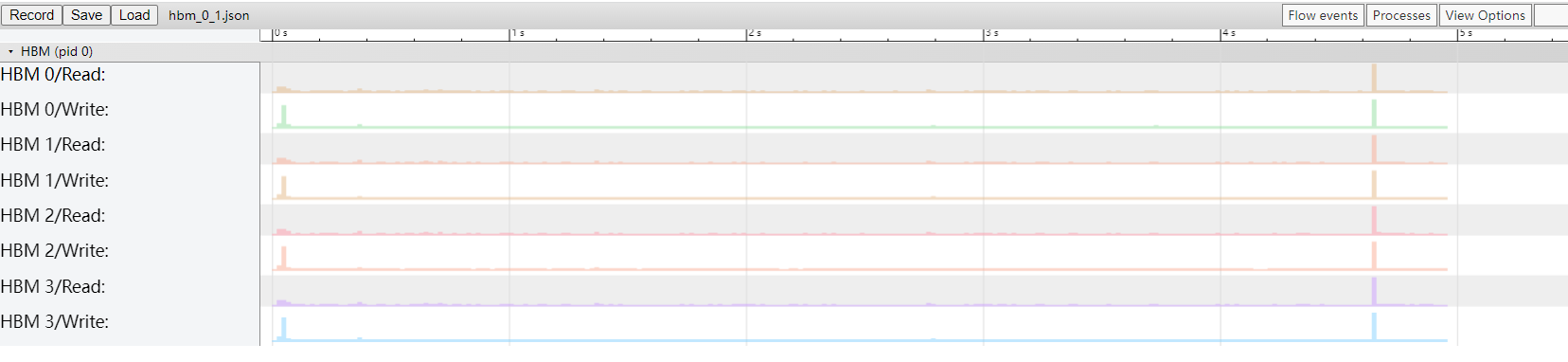The image size is (1568, 362).
Task: Click the search field right of View Options
Action: click(1550, 15)
